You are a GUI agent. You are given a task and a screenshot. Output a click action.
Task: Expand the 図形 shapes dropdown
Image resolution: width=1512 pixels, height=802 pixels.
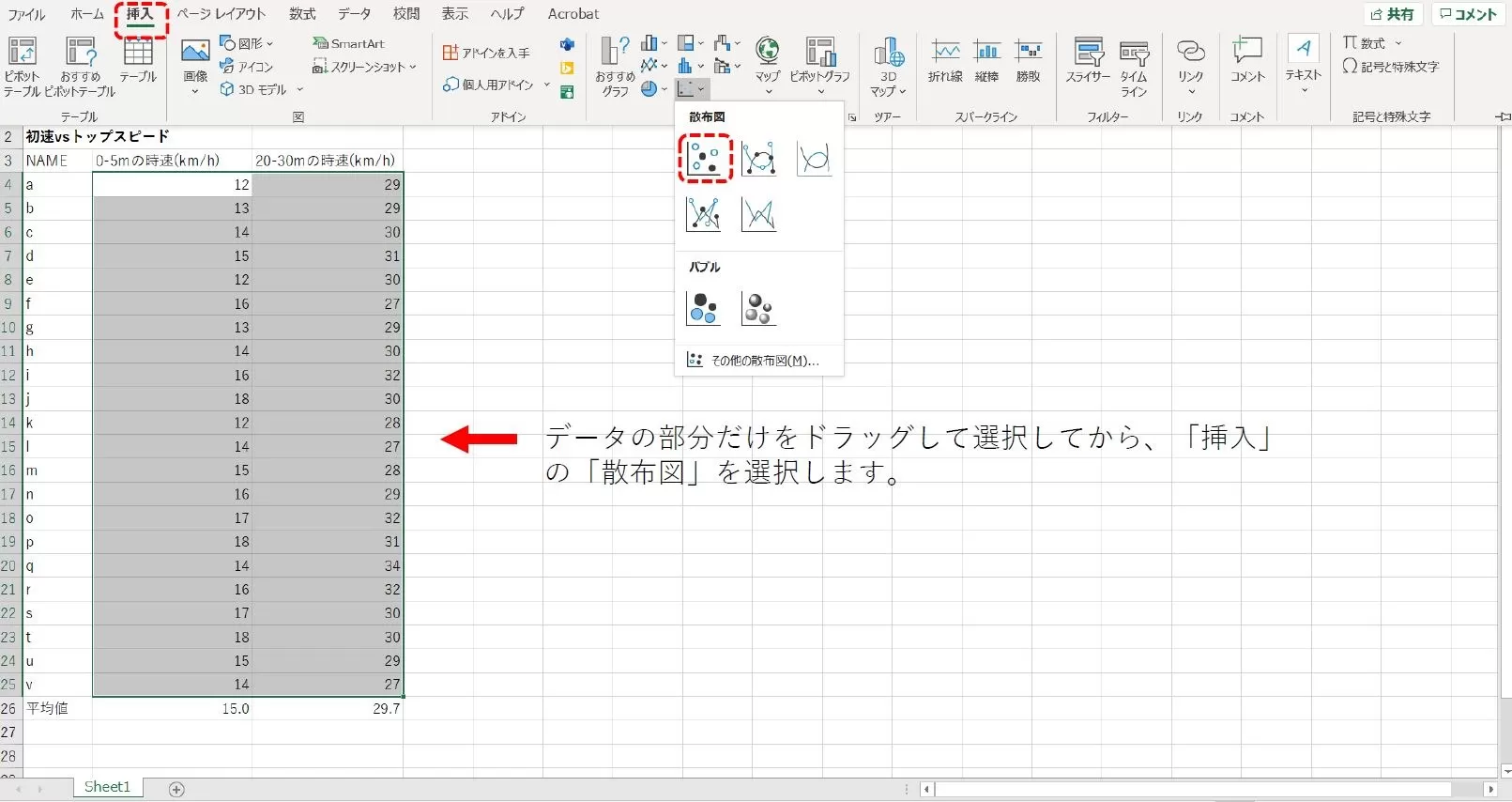pyautogui.click(x=247, y=43)
